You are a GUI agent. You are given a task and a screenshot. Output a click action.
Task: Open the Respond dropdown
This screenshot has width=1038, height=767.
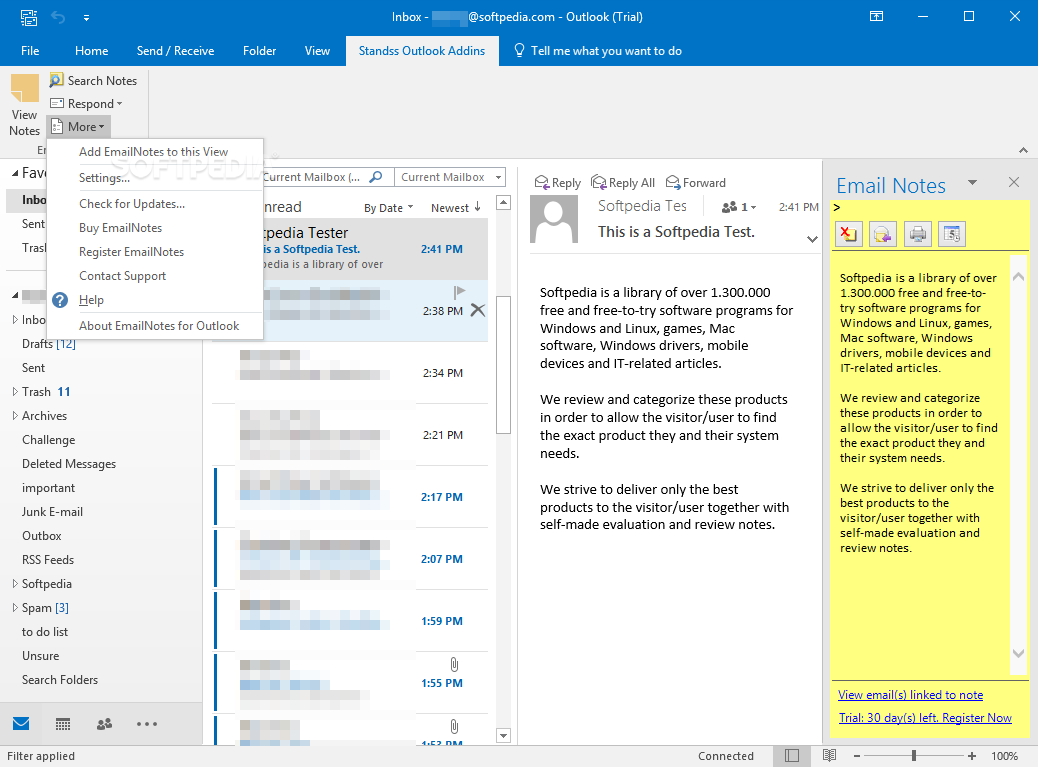coord(86,104)
